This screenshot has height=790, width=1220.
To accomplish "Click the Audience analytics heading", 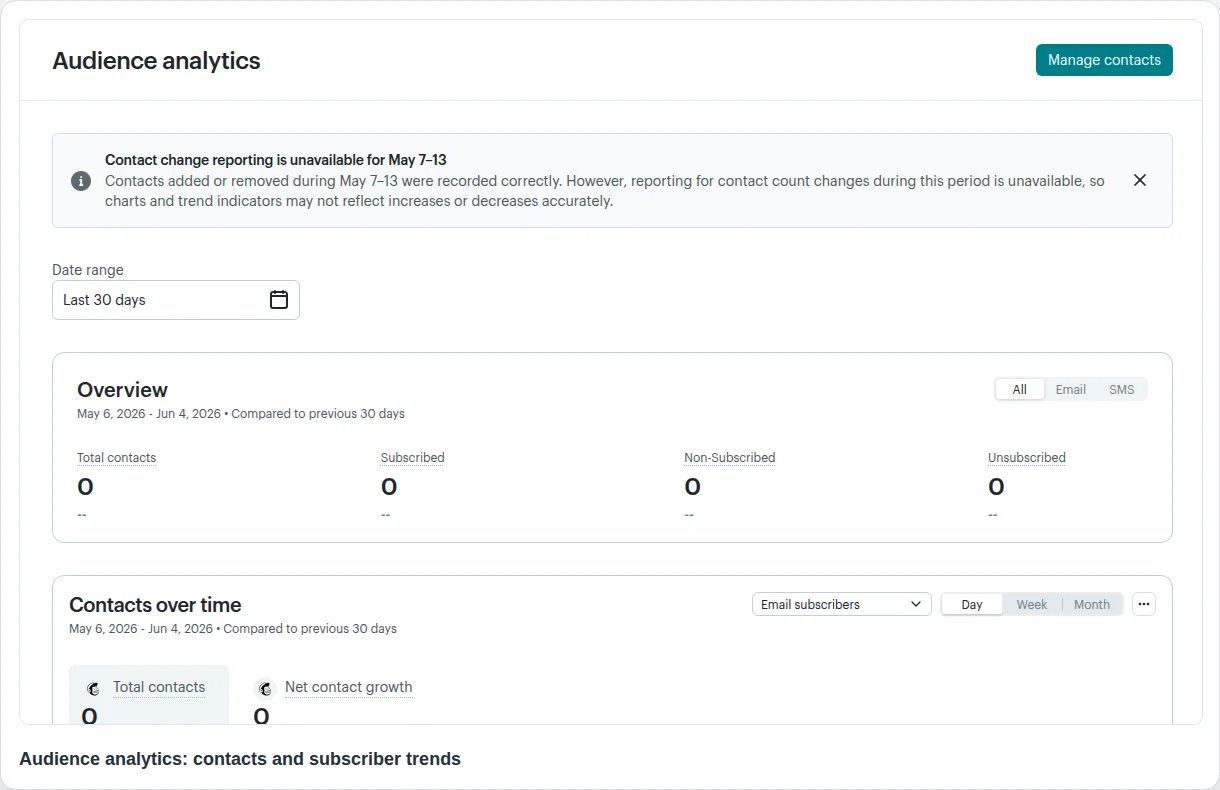I will (x=156, y=61).
